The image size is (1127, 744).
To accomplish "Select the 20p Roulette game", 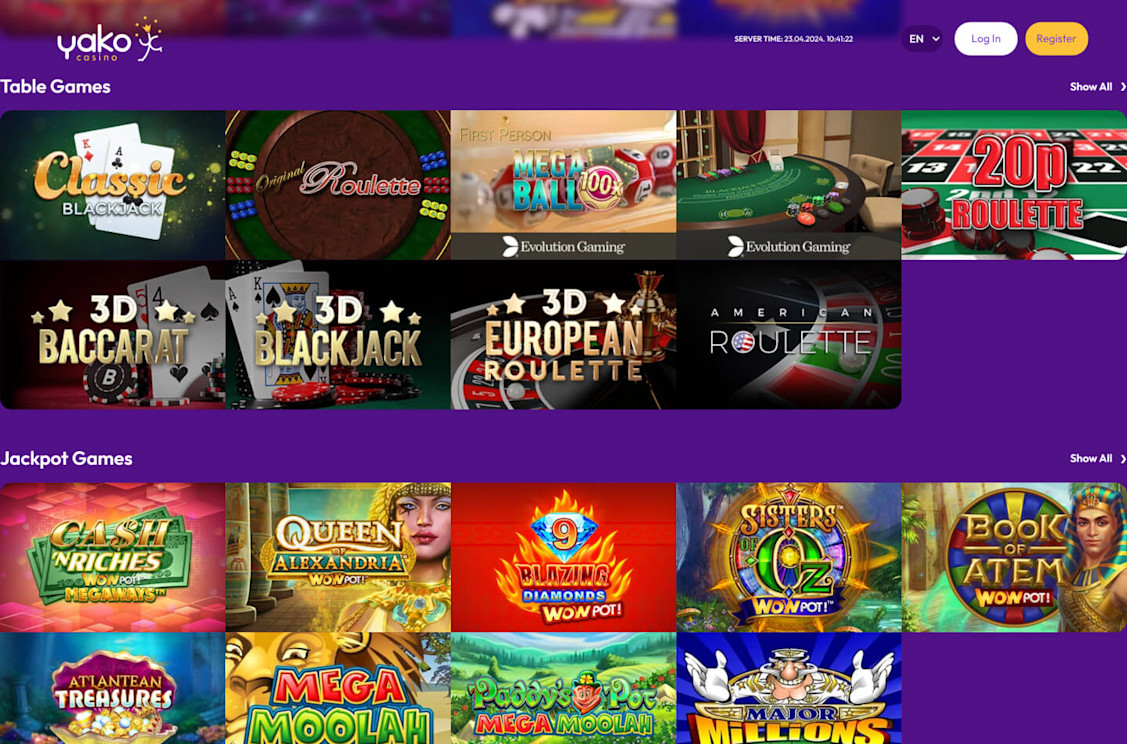I will [x=1014, y=185].
